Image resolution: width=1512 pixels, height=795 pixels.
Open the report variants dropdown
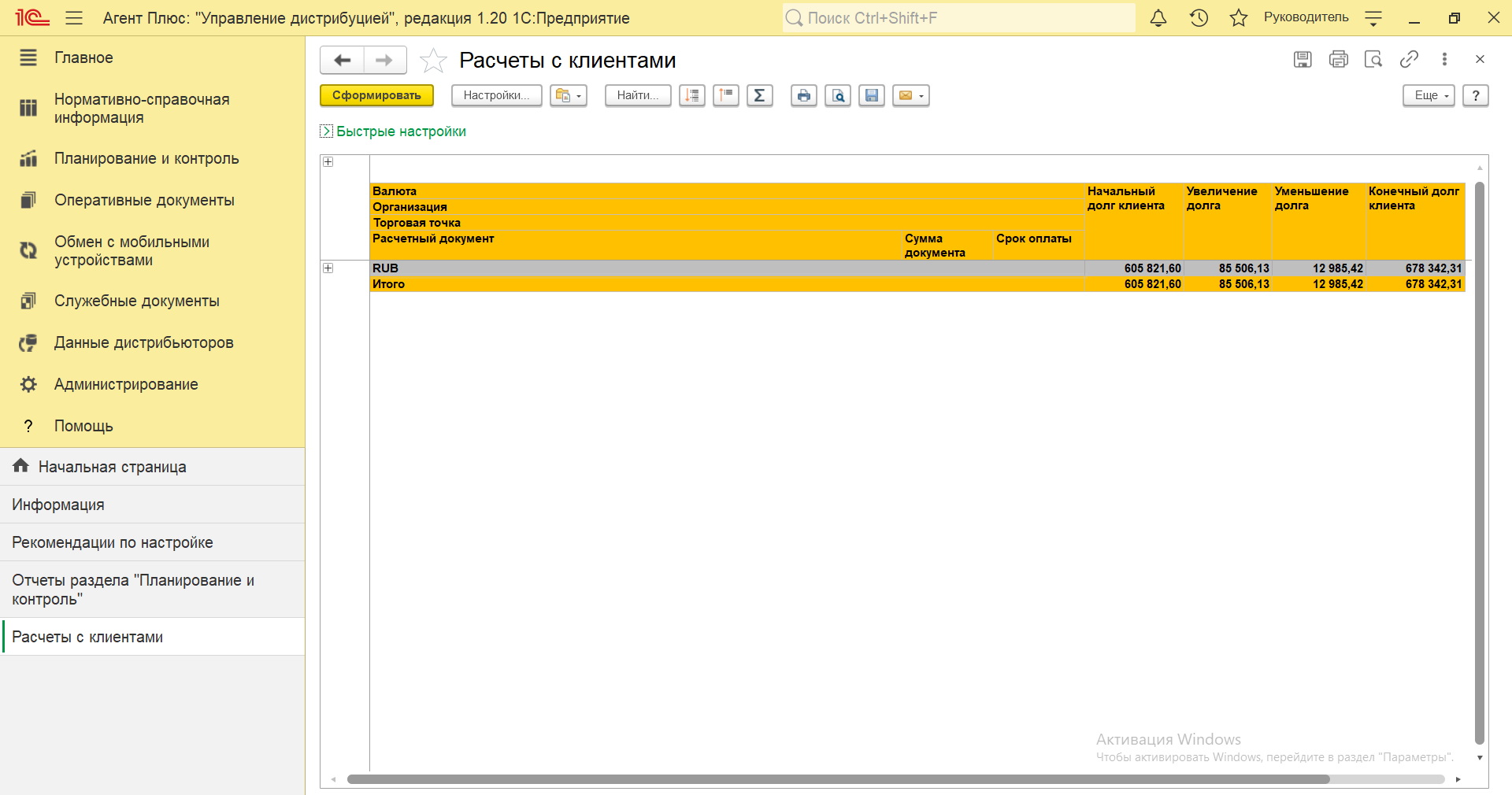pos(568,95)
